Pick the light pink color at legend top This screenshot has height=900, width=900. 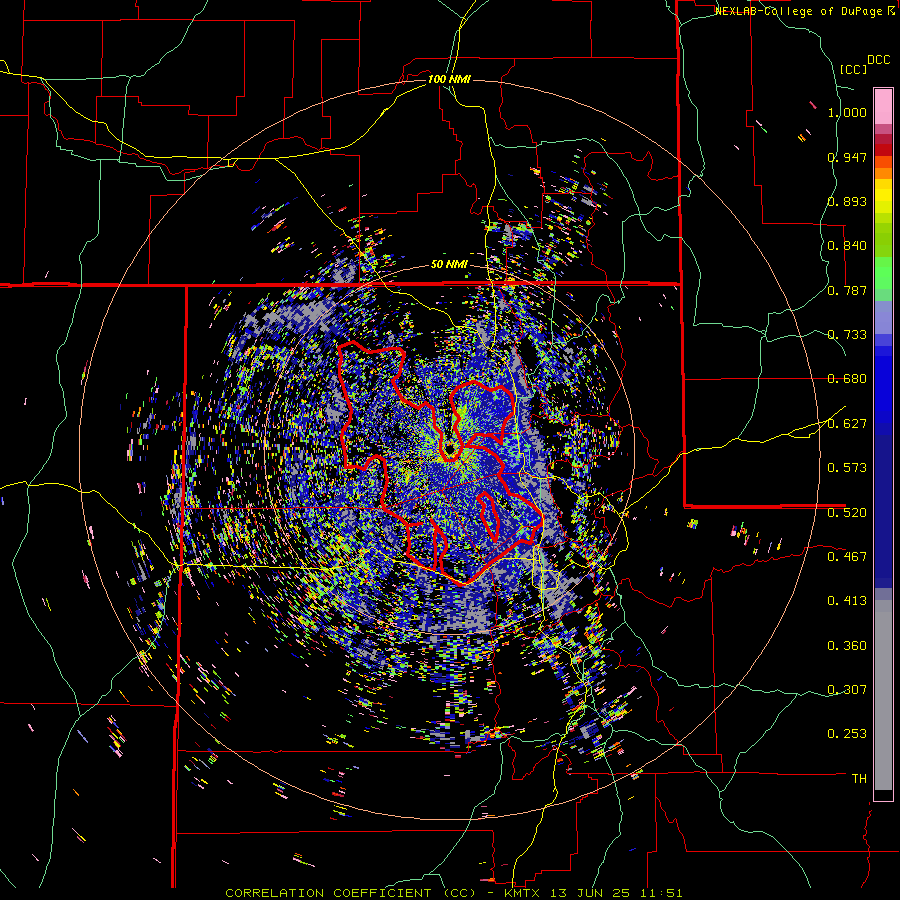pyautogui.click(x=883, y=106)
